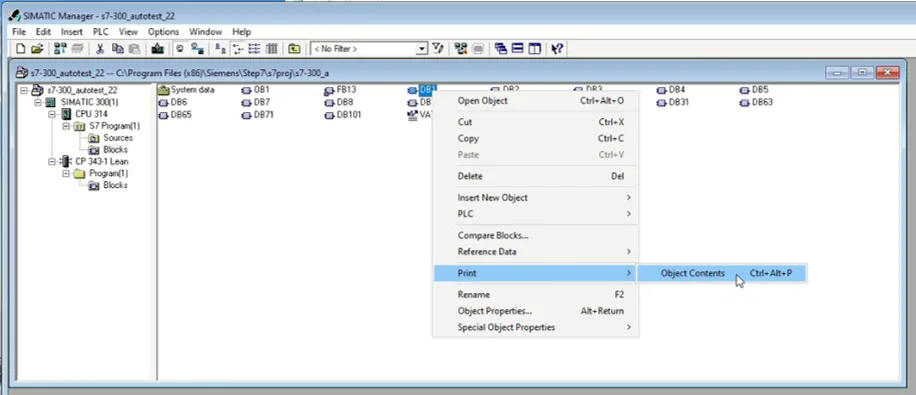916x395 pixels.
Task: Open the Insert menu
Action: pyautogui.click(x=72, y=32)
